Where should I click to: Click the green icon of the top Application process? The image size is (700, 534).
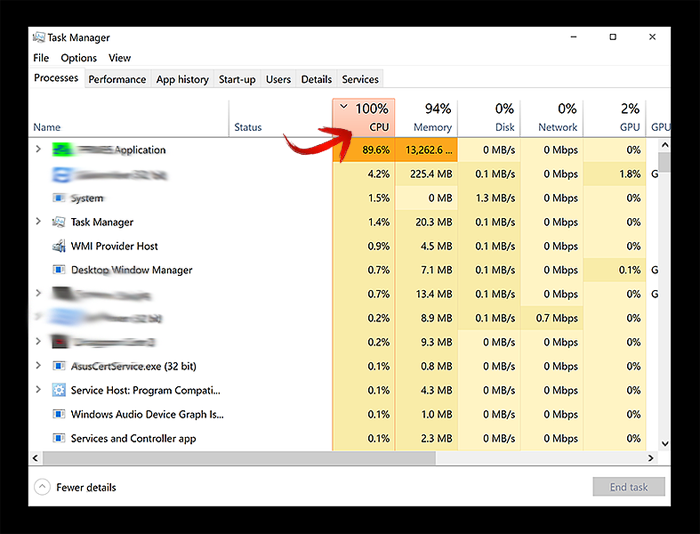[62, 150]
